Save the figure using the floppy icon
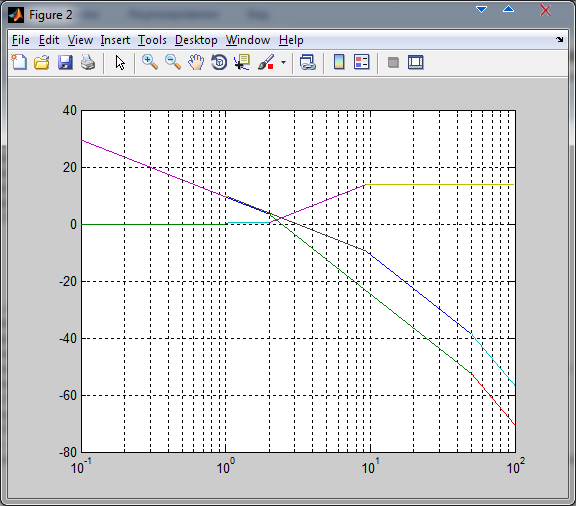 click(x=65, y=62)
